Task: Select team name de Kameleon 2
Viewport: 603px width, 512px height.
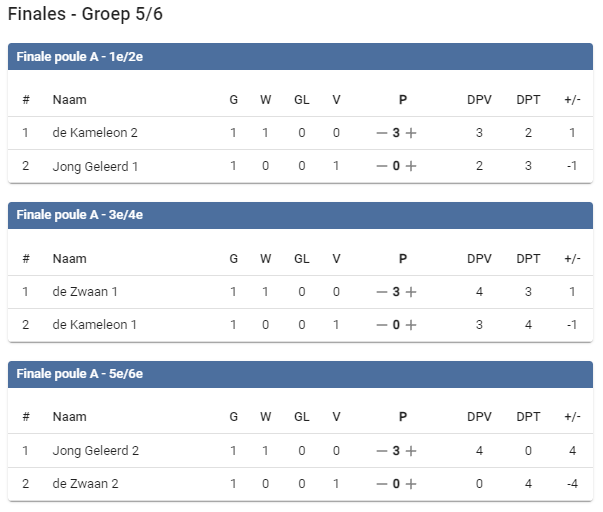Action: (x=95, y=133)
